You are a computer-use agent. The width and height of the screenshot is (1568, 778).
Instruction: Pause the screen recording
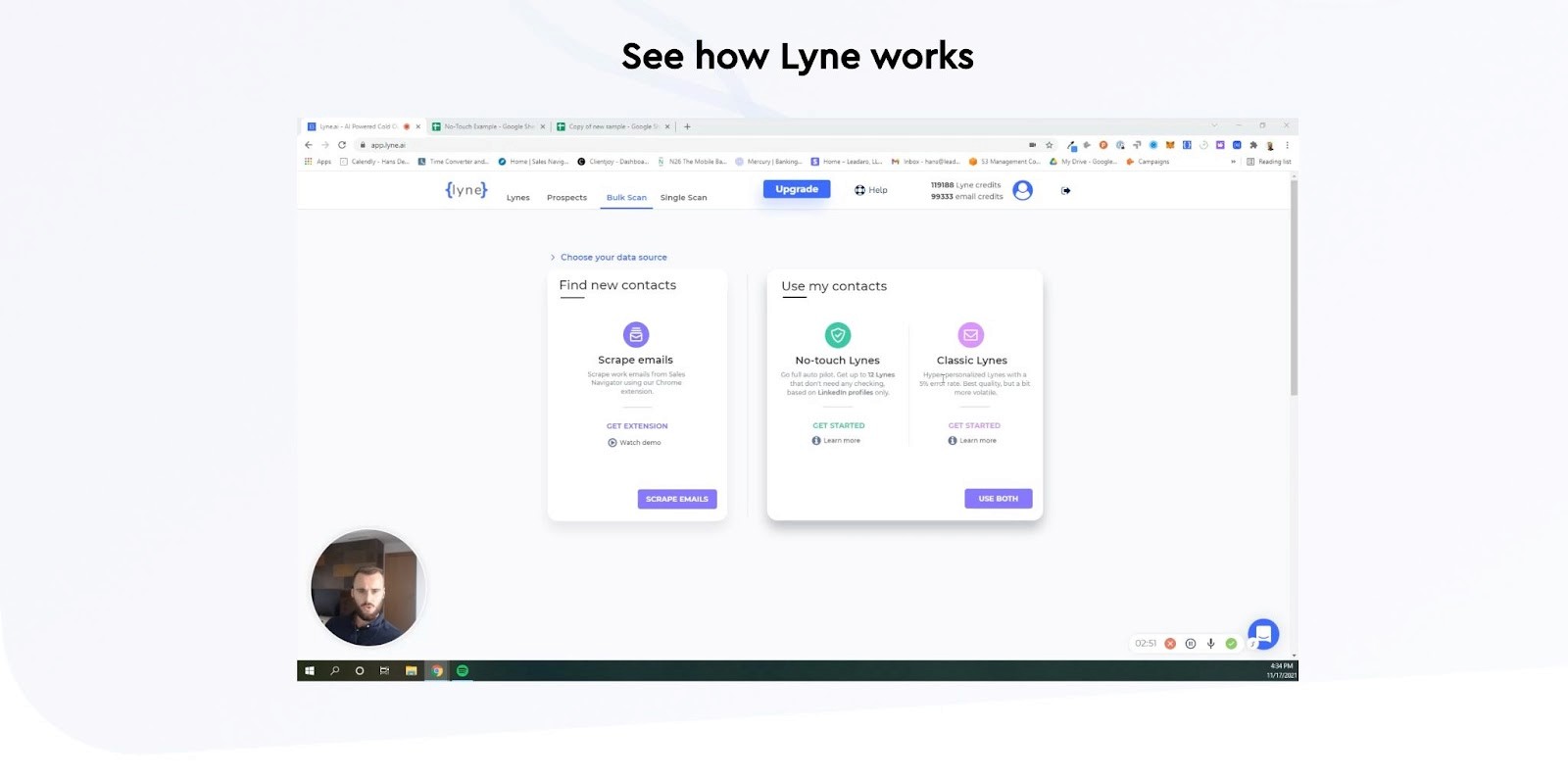[x=1191, y=644]
